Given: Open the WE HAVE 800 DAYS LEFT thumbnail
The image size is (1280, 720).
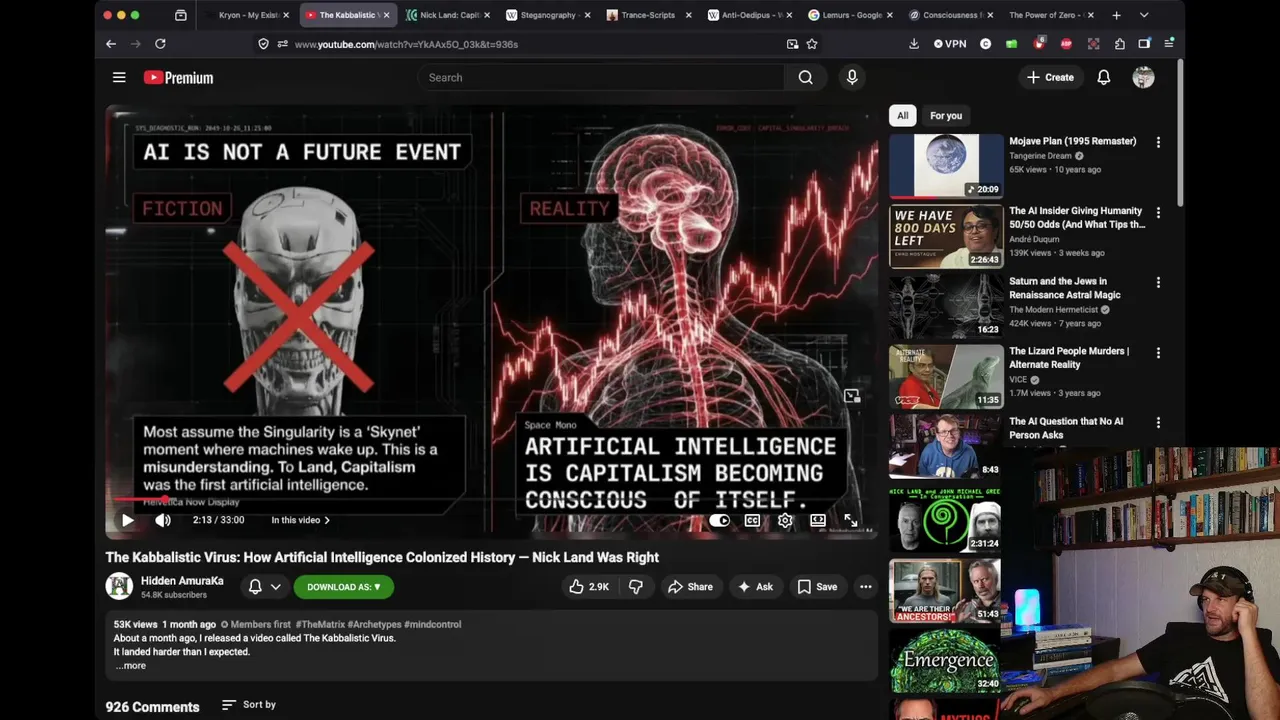Looking at the screenshot, I should point(946,236).
